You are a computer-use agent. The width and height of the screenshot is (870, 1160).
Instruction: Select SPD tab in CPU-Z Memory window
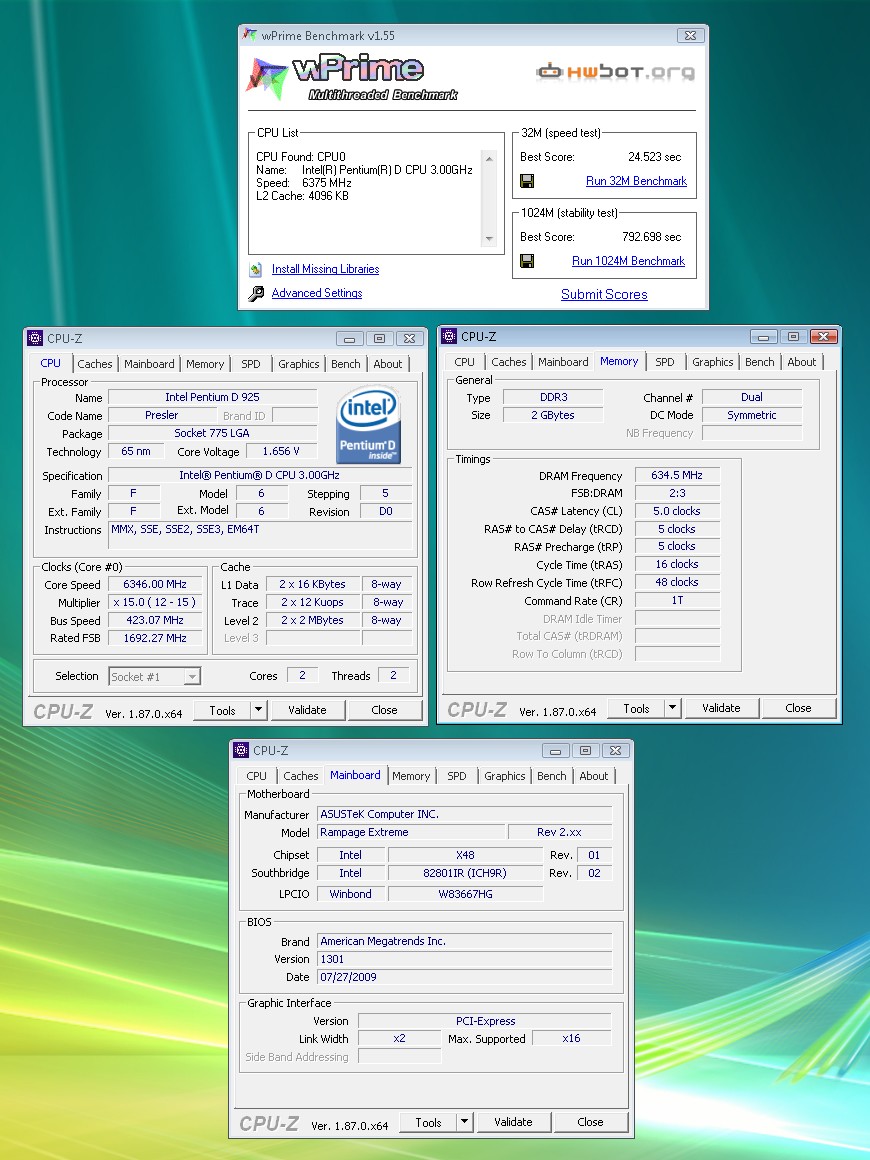(x=665, y=362)
